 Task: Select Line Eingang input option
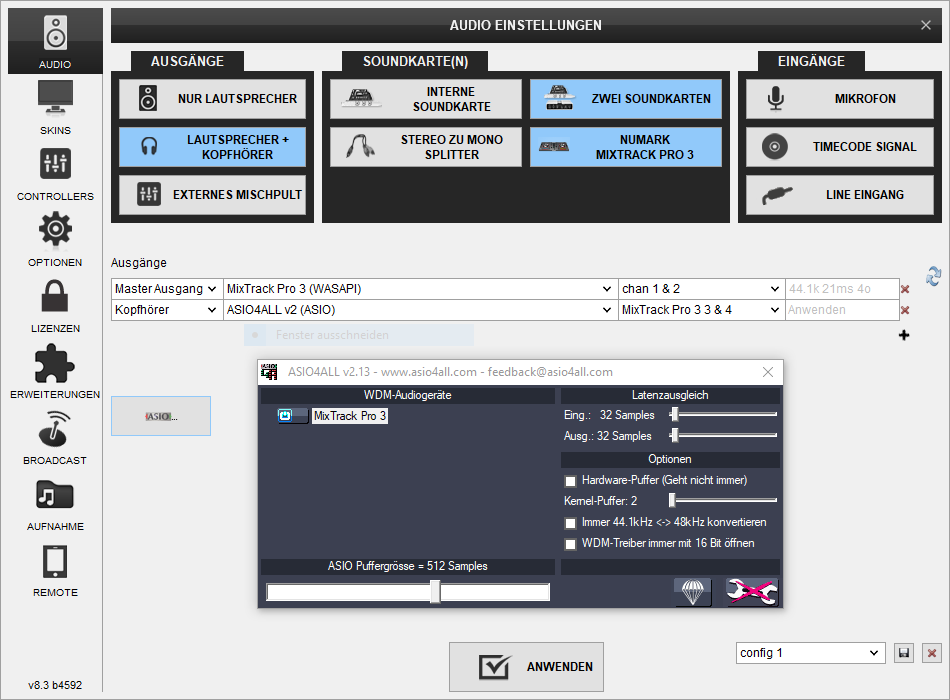click(840, 195)
